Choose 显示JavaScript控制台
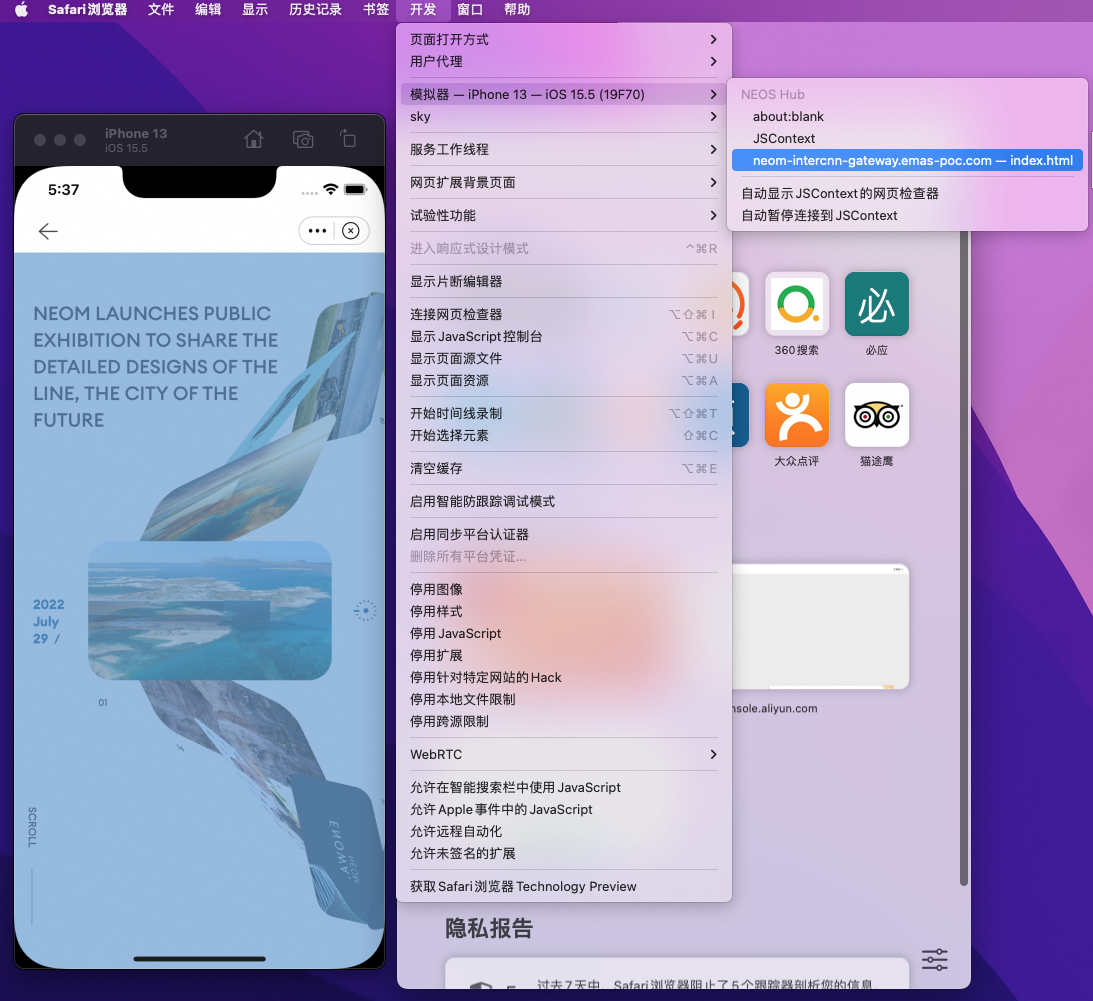The height and width of the screenshot is (1001, 1093). coord(564,336)
